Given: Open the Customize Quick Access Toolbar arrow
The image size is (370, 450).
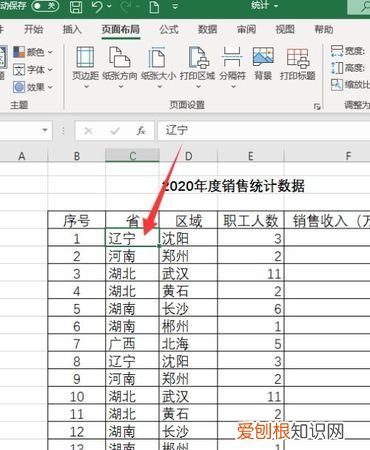Looking at the screenshot, I should [x=175, y=6].
